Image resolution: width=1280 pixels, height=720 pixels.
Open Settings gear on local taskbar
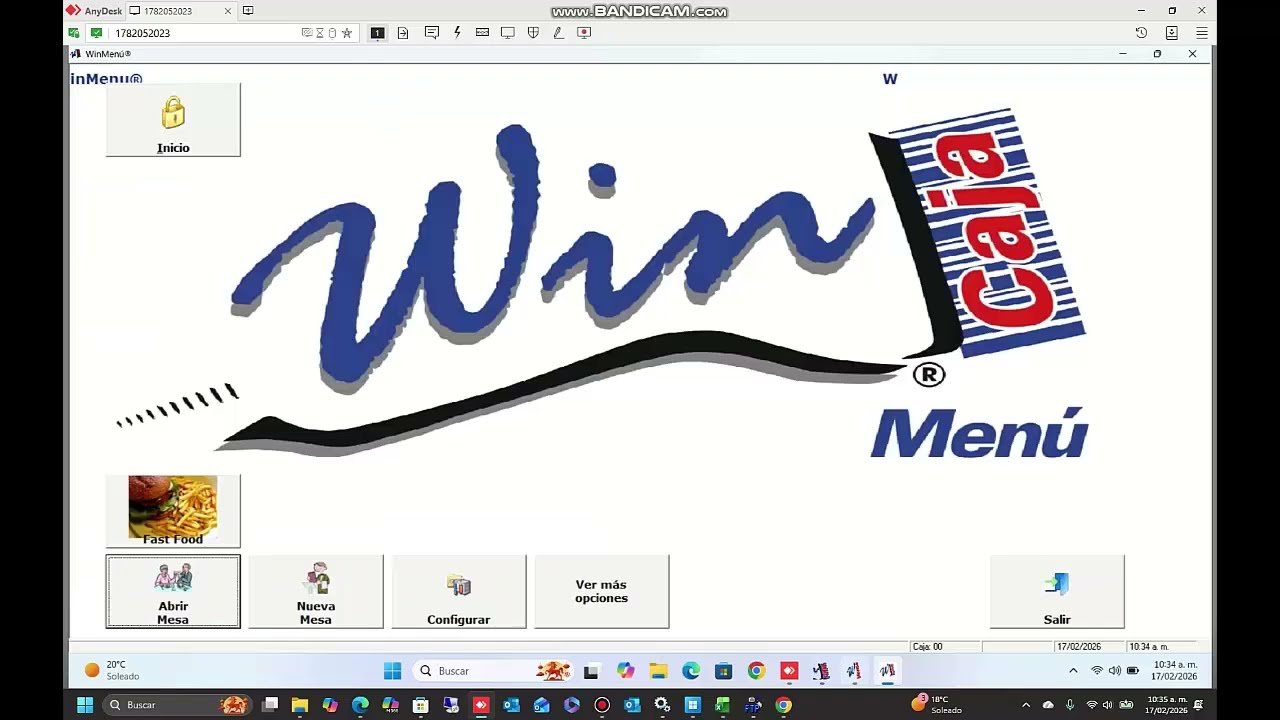click(662, 705)
